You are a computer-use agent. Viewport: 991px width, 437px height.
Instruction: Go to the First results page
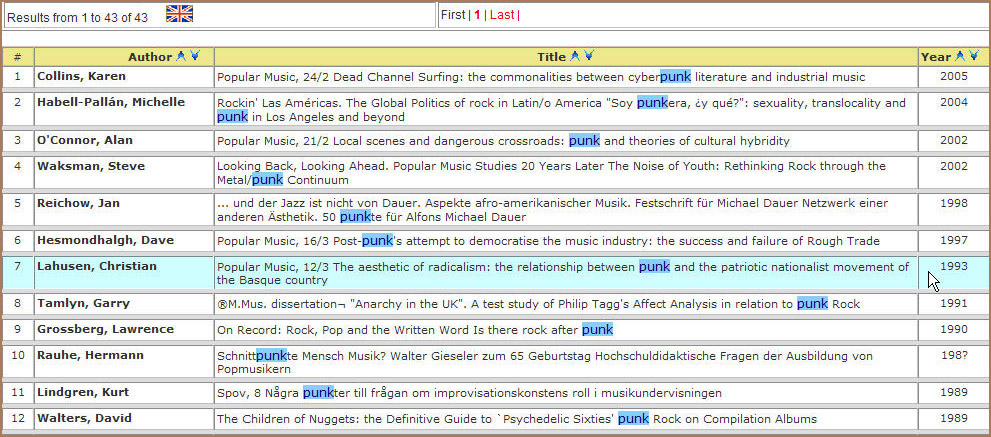(x=453, y=15)
